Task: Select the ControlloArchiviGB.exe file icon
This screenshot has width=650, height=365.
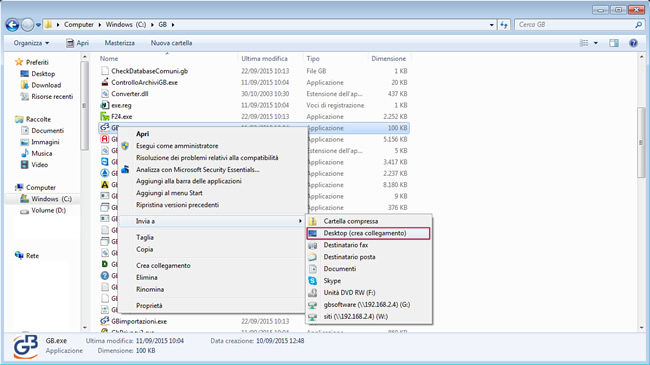Action: pyautogui.click(x=105, y=82)
